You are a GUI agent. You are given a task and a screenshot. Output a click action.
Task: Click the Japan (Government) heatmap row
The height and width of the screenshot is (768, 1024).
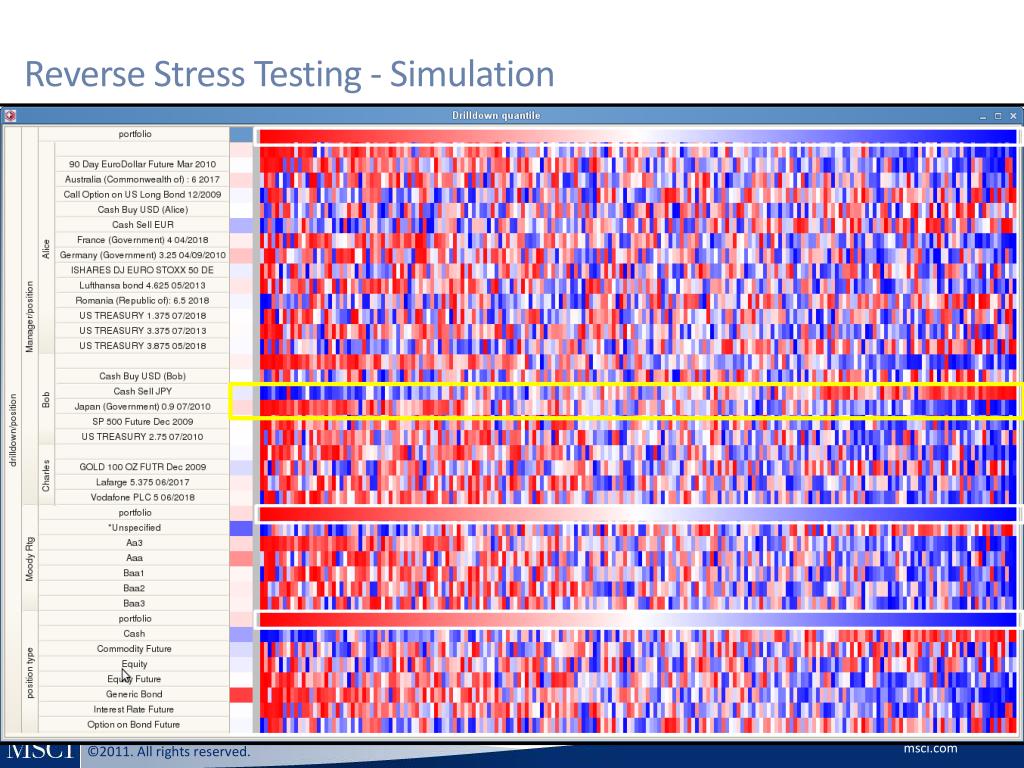(x=638, y=407)
